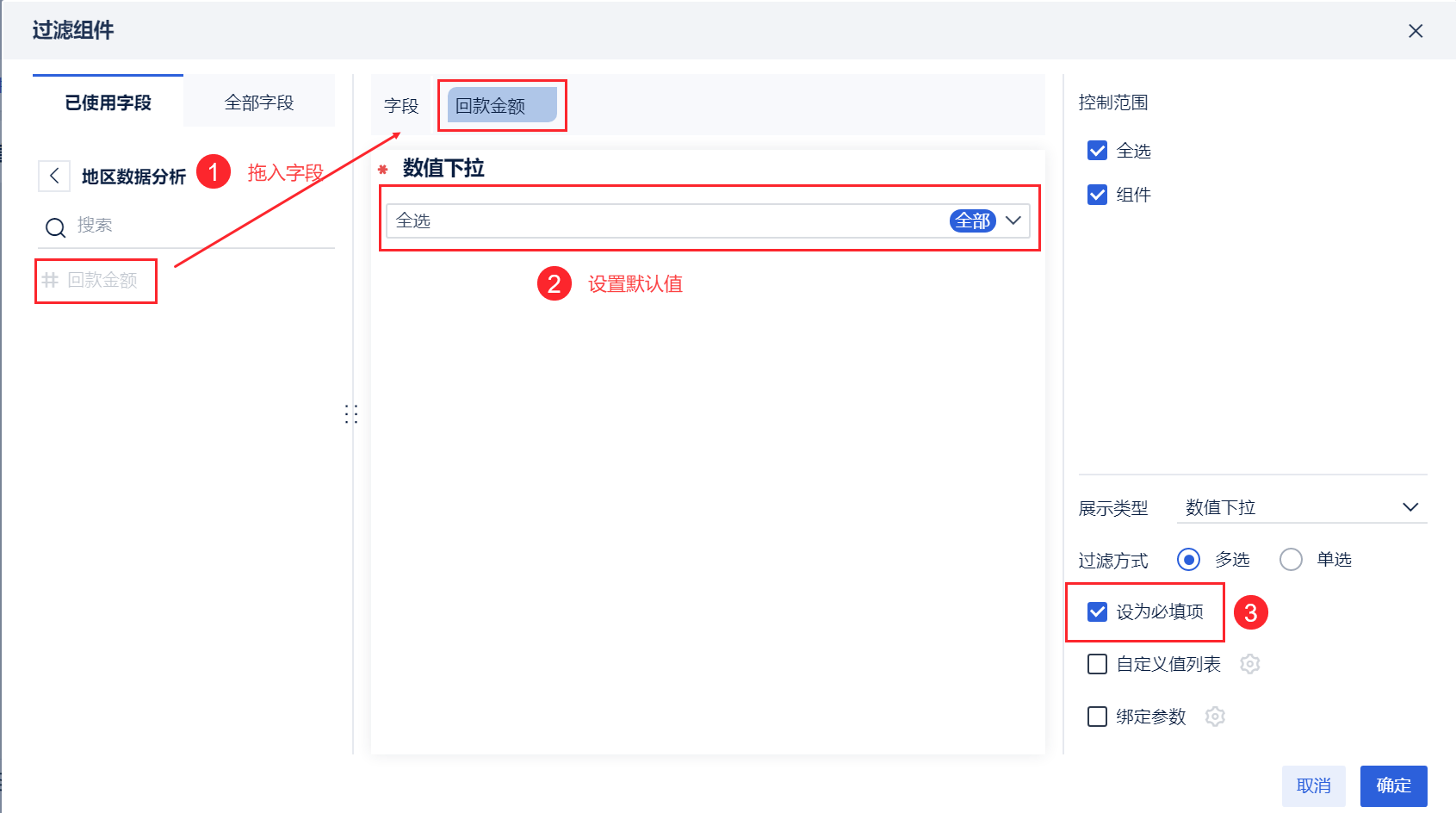Image resolution: width=1456 pixels, height=813 pixels.
Task: Open settings gear for 自定义值列表
Action: click(1249, 664)
